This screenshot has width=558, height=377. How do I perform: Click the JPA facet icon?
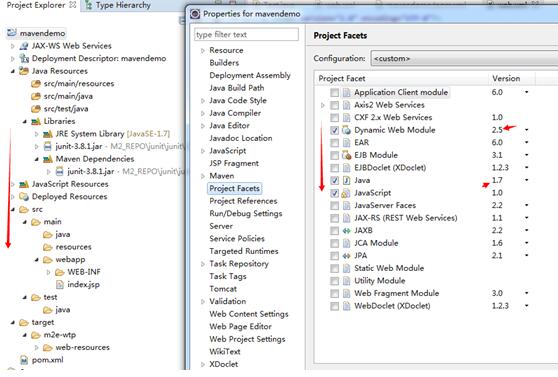(x=346, y=256)
